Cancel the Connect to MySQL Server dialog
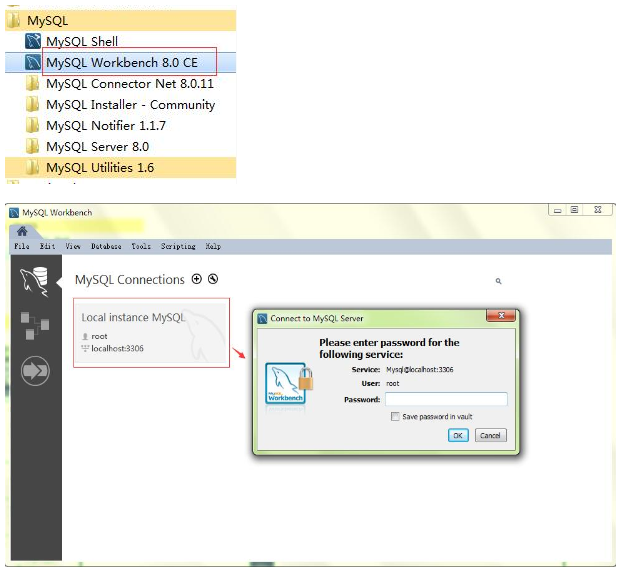 pos(490,435)
